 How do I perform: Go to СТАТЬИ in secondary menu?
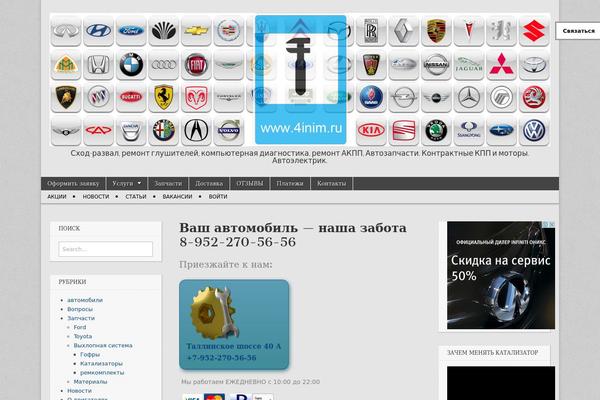pyautogui.click(x=136, y=196)
